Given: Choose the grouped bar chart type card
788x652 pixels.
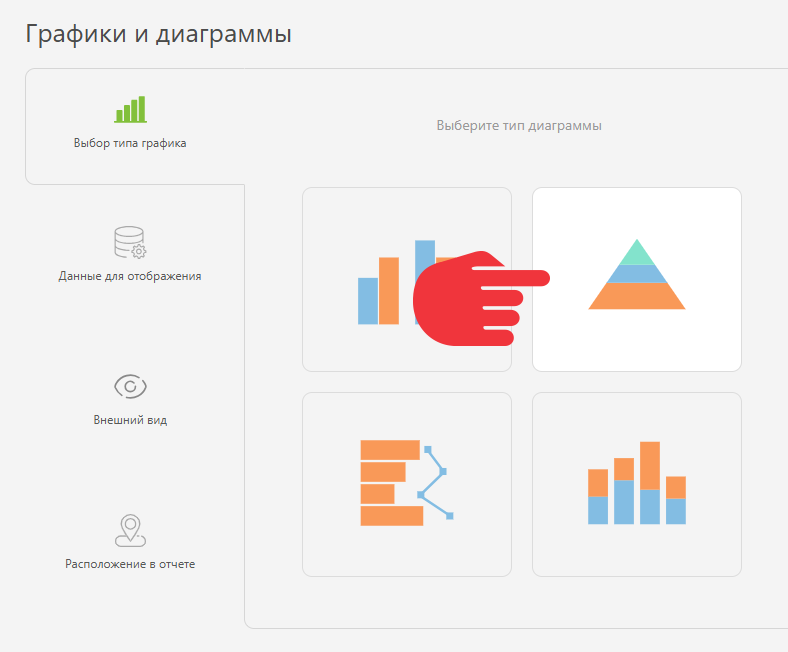Looking at the screenshot, I should (x=407, y=280).
